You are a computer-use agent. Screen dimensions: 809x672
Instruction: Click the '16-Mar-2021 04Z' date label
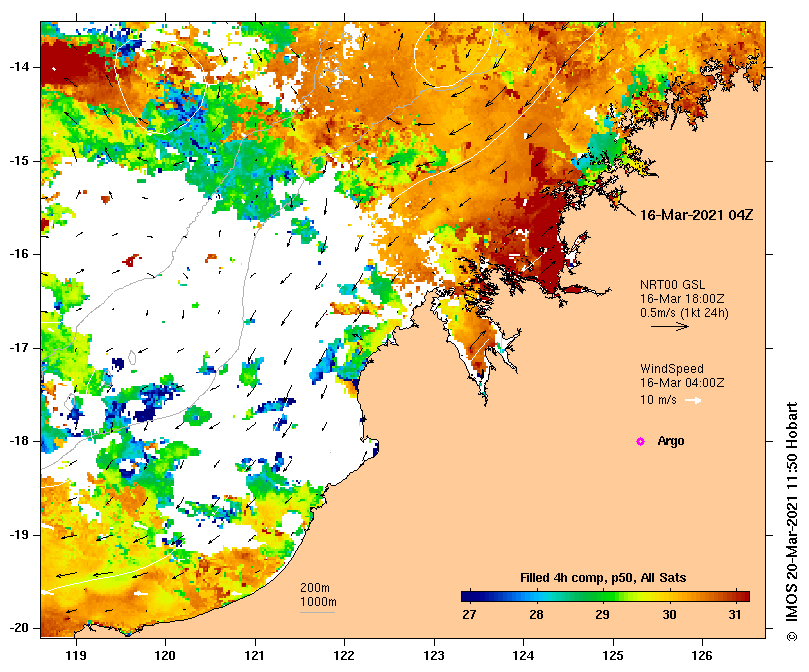click(697, 215)
